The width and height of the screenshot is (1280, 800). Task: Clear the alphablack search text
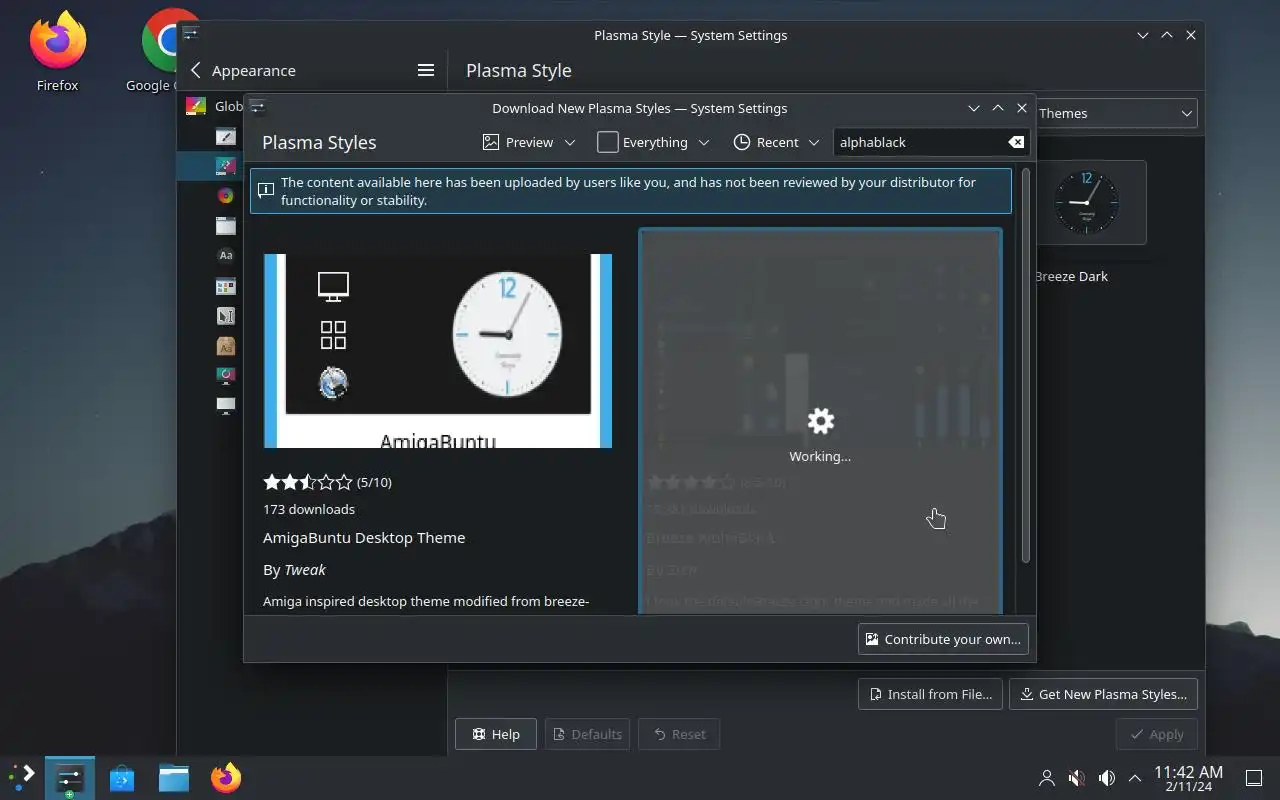tap(1016, 142)
